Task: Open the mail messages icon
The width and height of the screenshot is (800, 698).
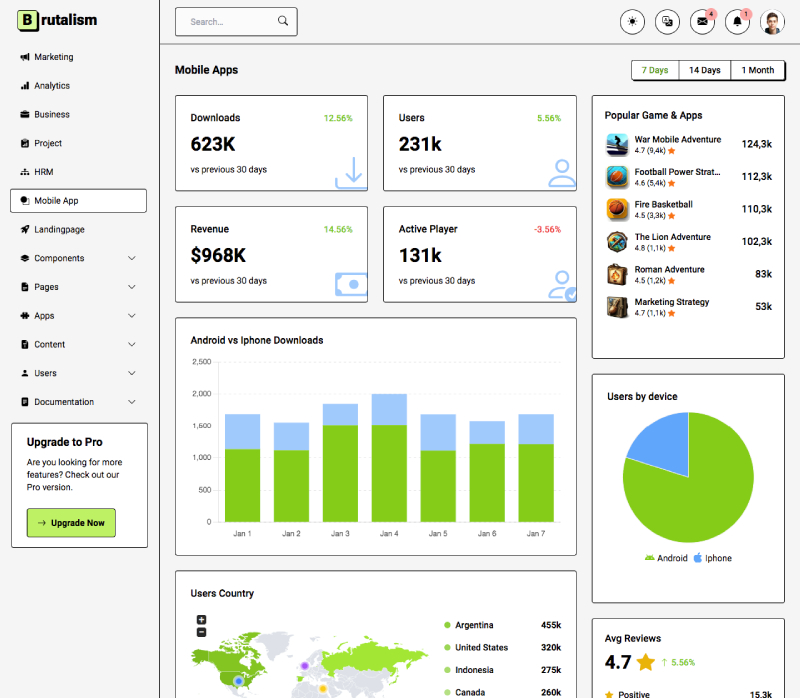Action: [703, 22]
